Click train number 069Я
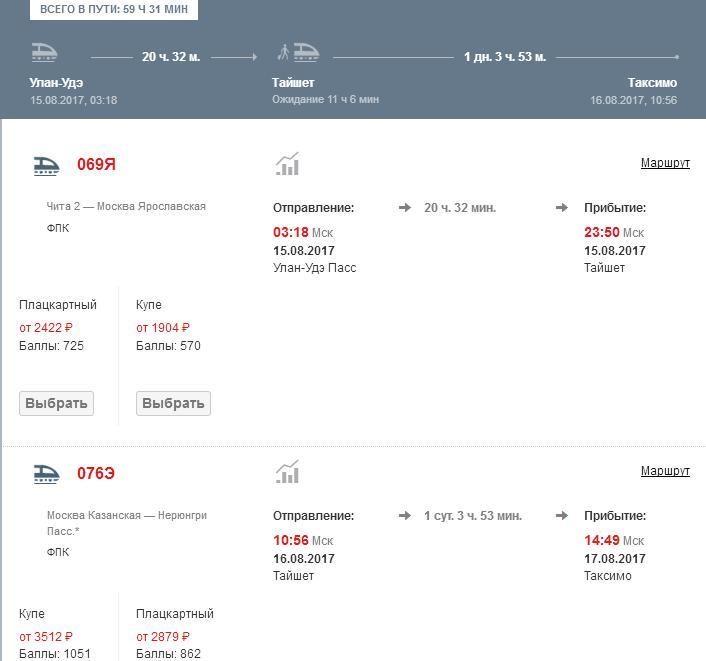The width and height of the screenshot is (706, 661). click(x=96, y=165)
